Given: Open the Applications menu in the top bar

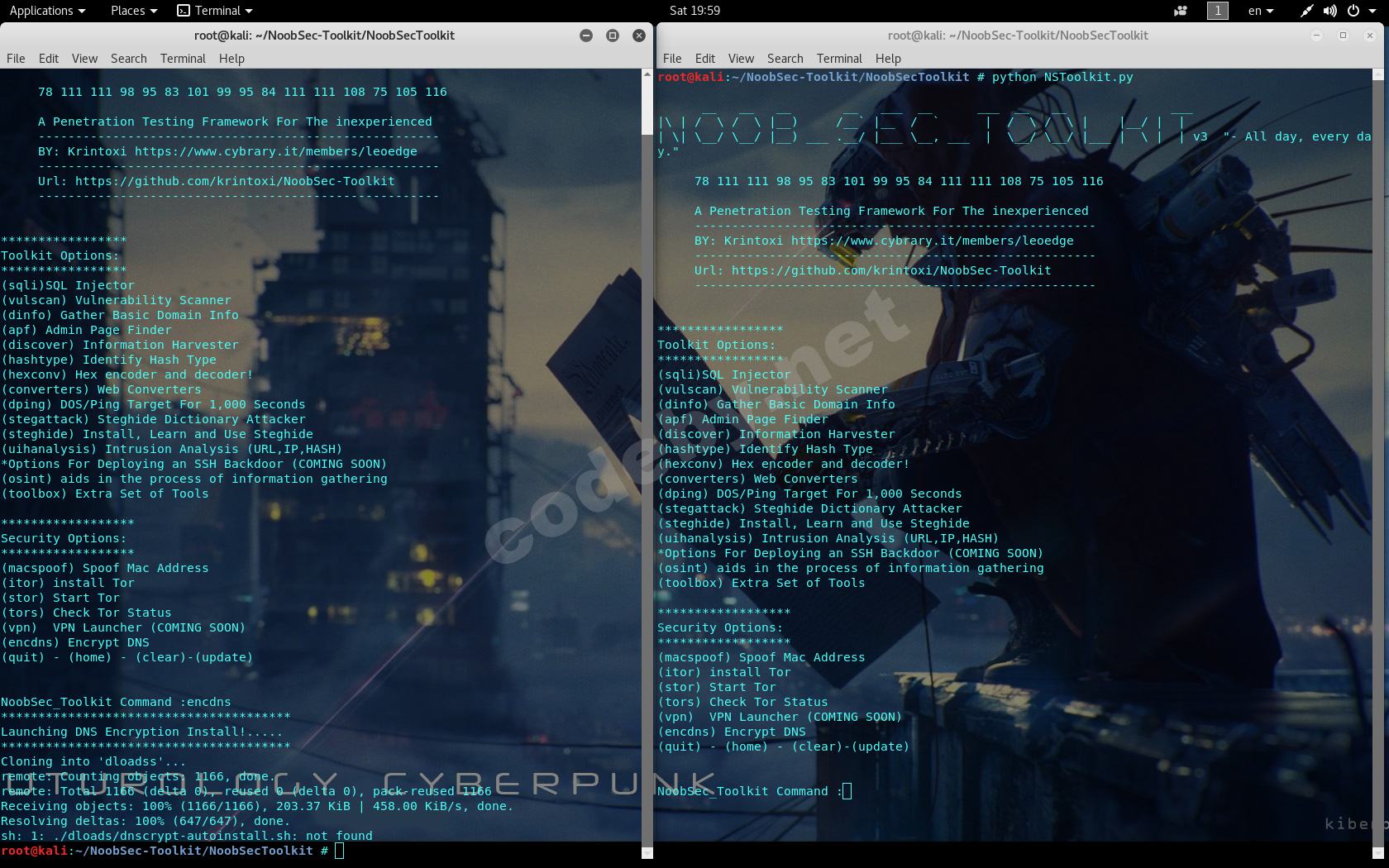Looking at the screenshot, I should click(x=47, y=11).
